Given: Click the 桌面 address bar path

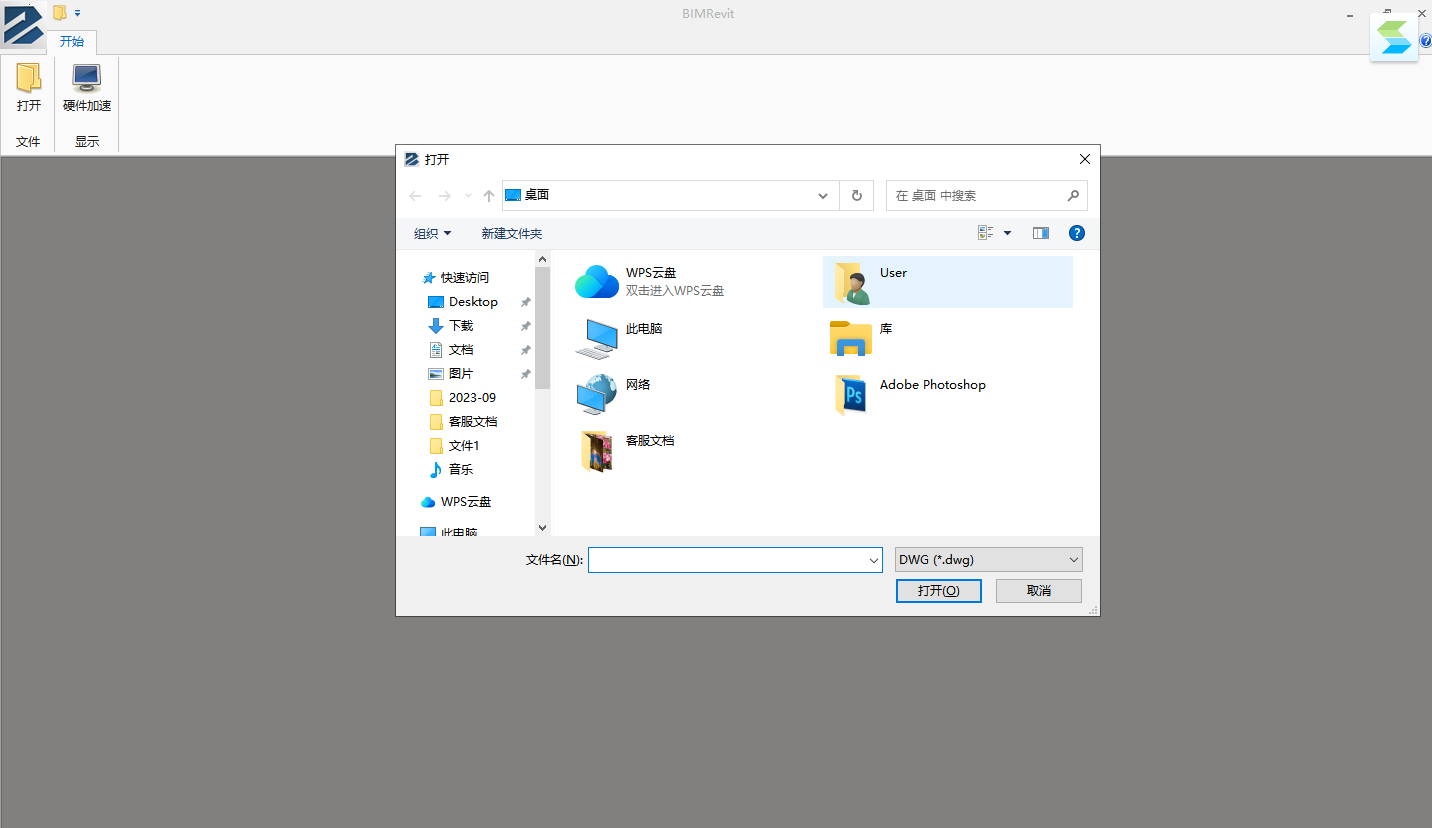Looking at the screenshot, I should (537, 195).
